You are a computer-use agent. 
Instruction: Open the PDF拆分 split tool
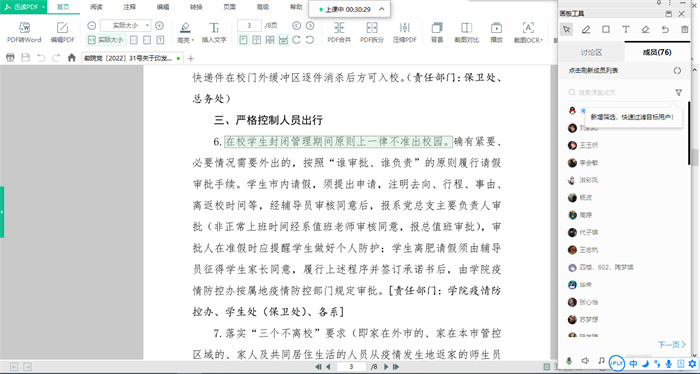372,32
